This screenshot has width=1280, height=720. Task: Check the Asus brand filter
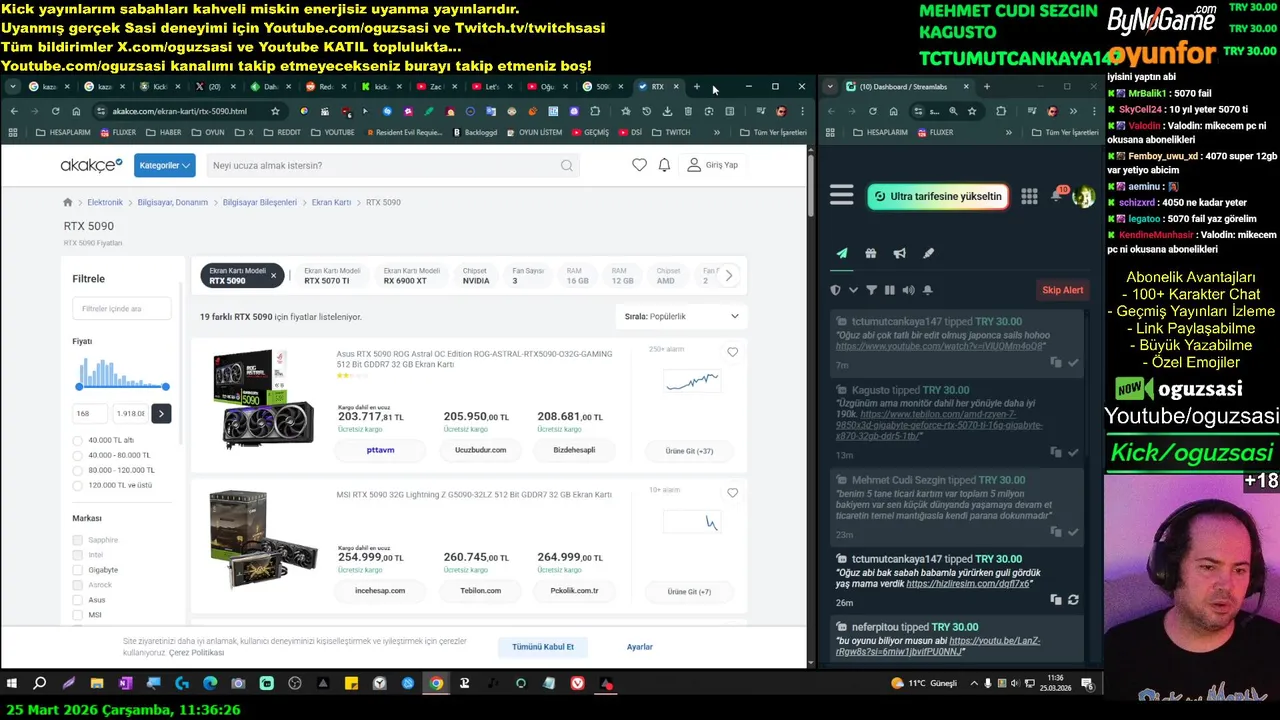click(78, 600)
